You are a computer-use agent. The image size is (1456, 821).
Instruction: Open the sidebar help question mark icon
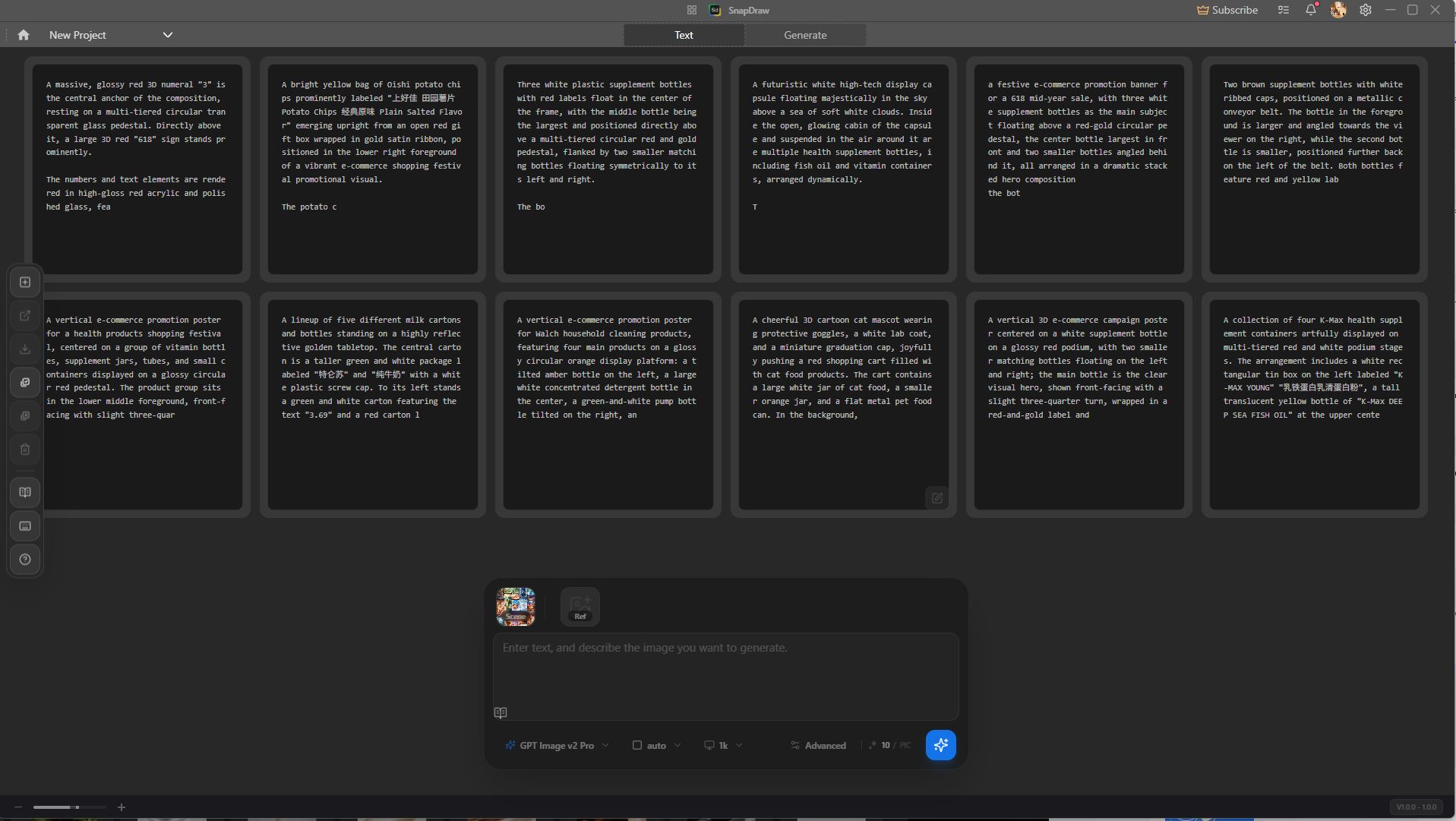point(25,560)
